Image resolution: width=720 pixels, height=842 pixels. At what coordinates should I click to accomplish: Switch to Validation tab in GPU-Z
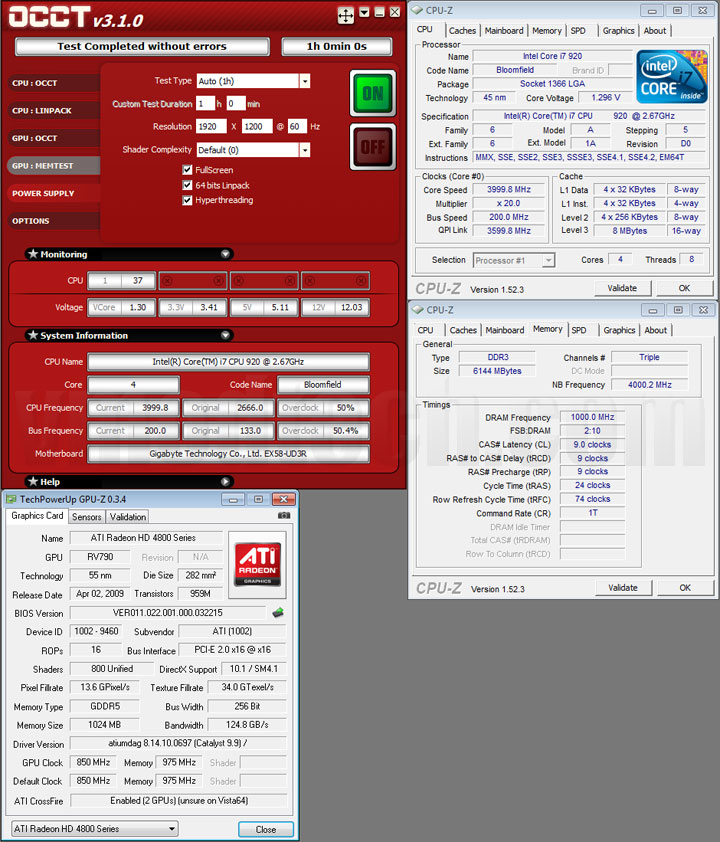click(x=128, y=517)
